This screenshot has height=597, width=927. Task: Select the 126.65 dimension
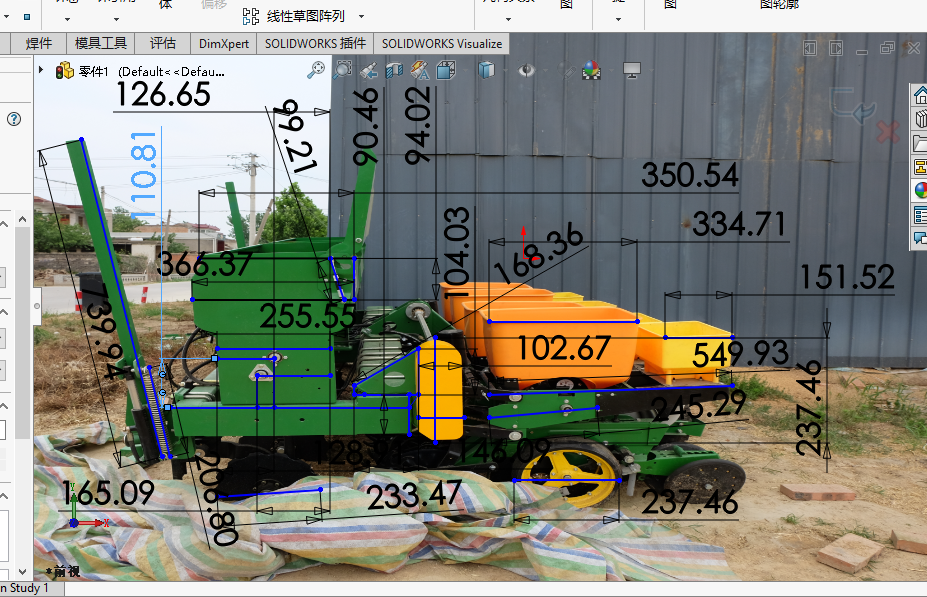tap(163, 95)
